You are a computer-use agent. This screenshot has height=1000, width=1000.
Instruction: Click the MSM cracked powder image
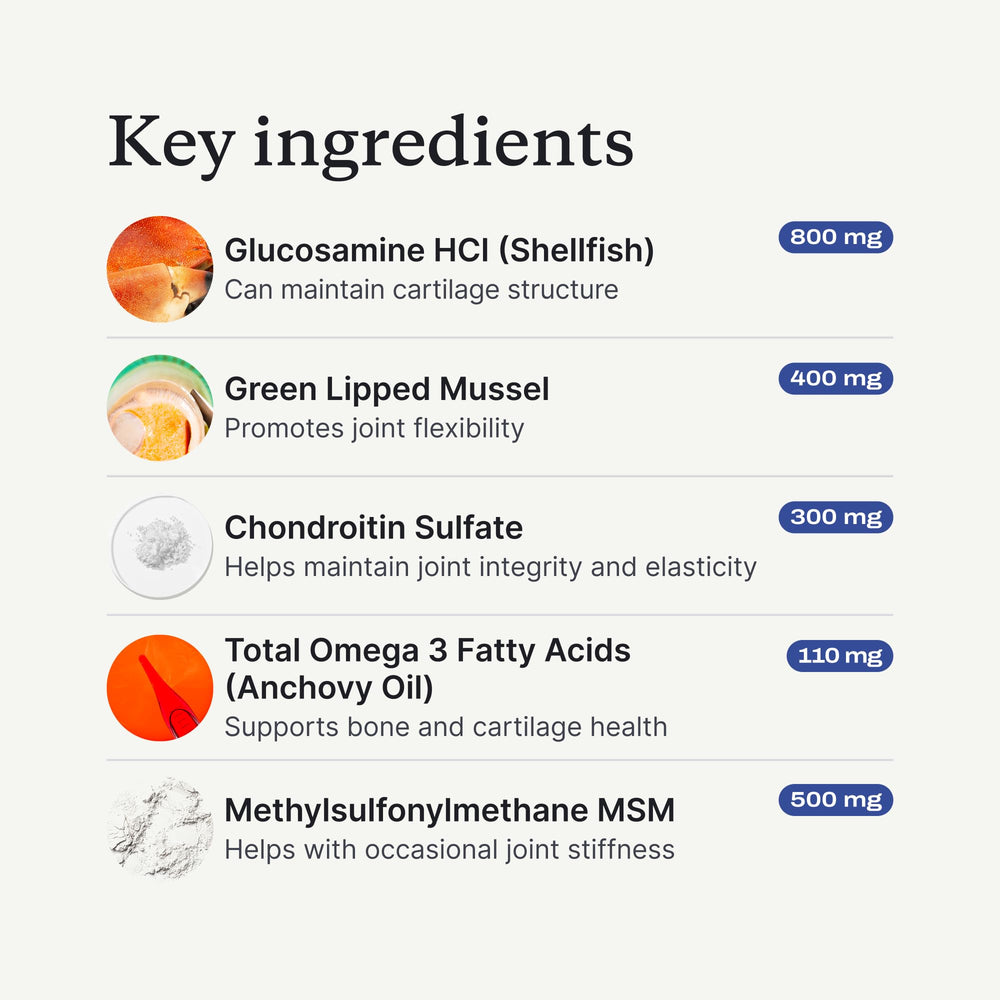tap(160, 828)
